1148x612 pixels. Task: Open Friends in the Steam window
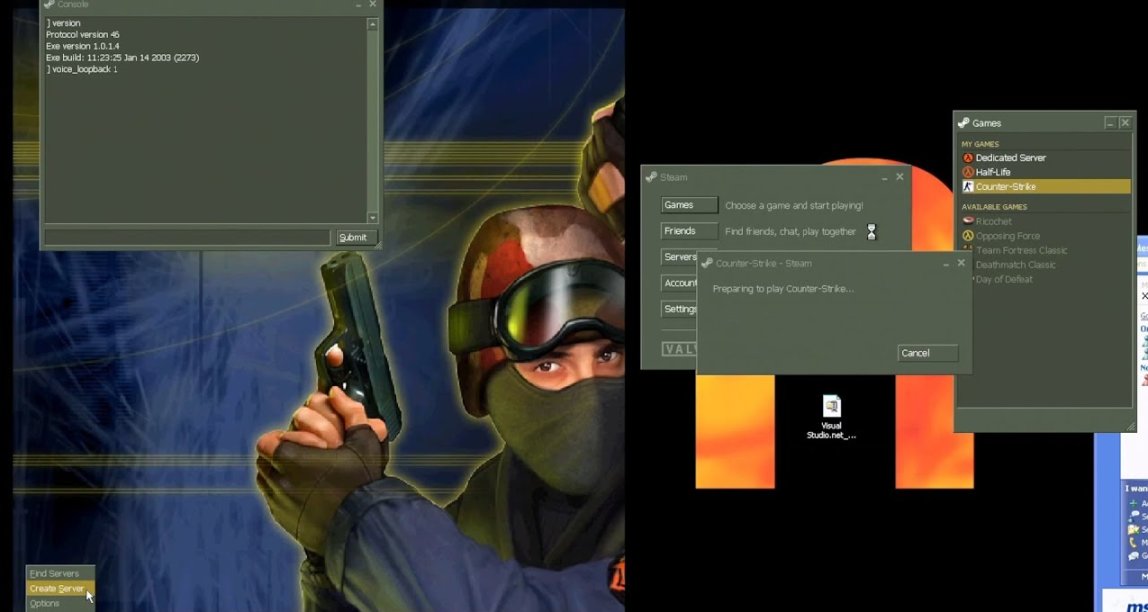[689, 231]
